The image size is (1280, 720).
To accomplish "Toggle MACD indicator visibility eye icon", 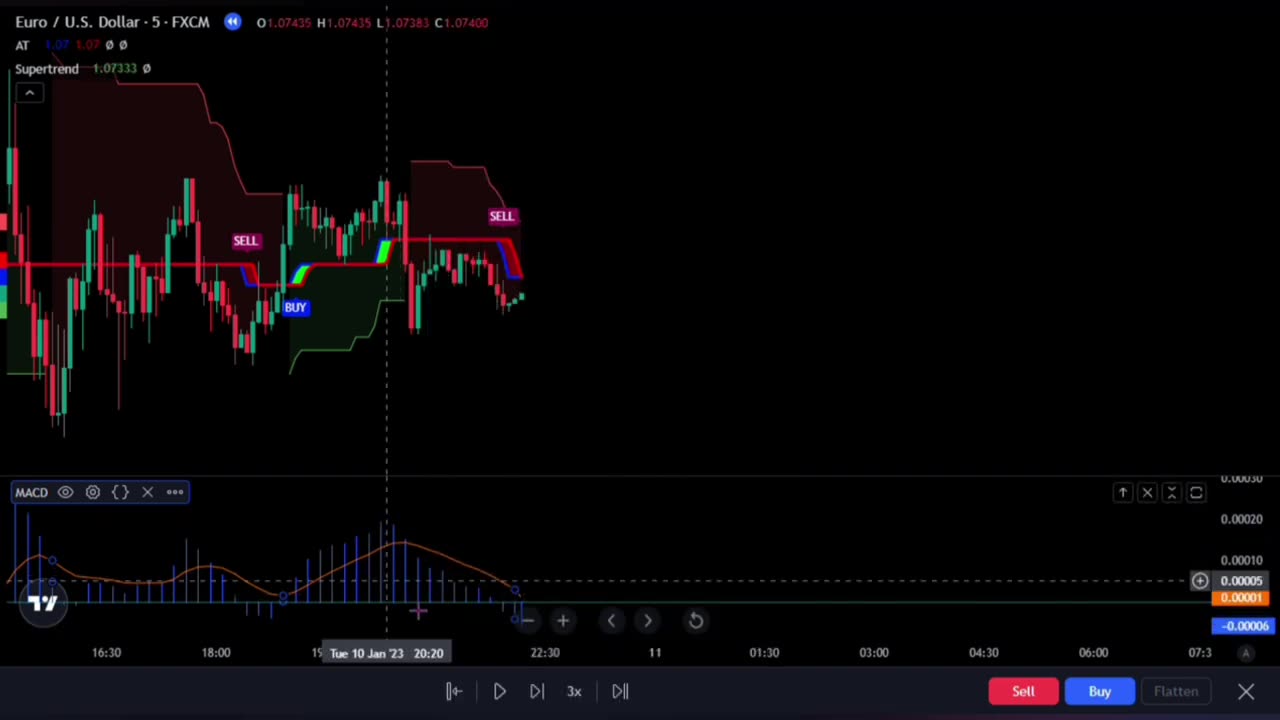I will pyautogui.click(x=65, y=492).
